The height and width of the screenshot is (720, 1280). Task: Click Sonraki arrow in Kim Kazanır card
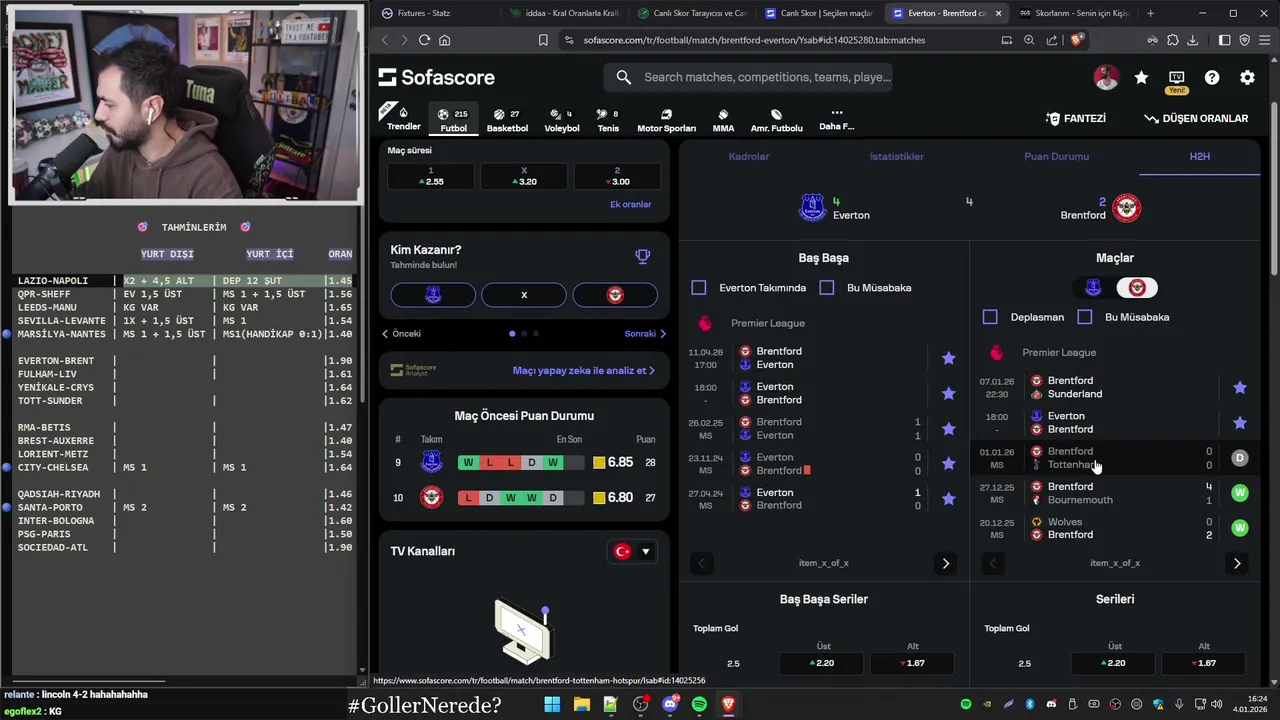pyautogui.click(x=645, y=334)
